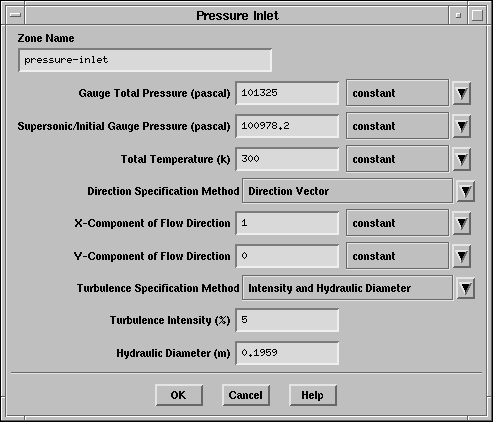The height and width of the screenshot is (422, 493).
Task: Open the window menu icon in title bar
Action: (x=15, y=15)
